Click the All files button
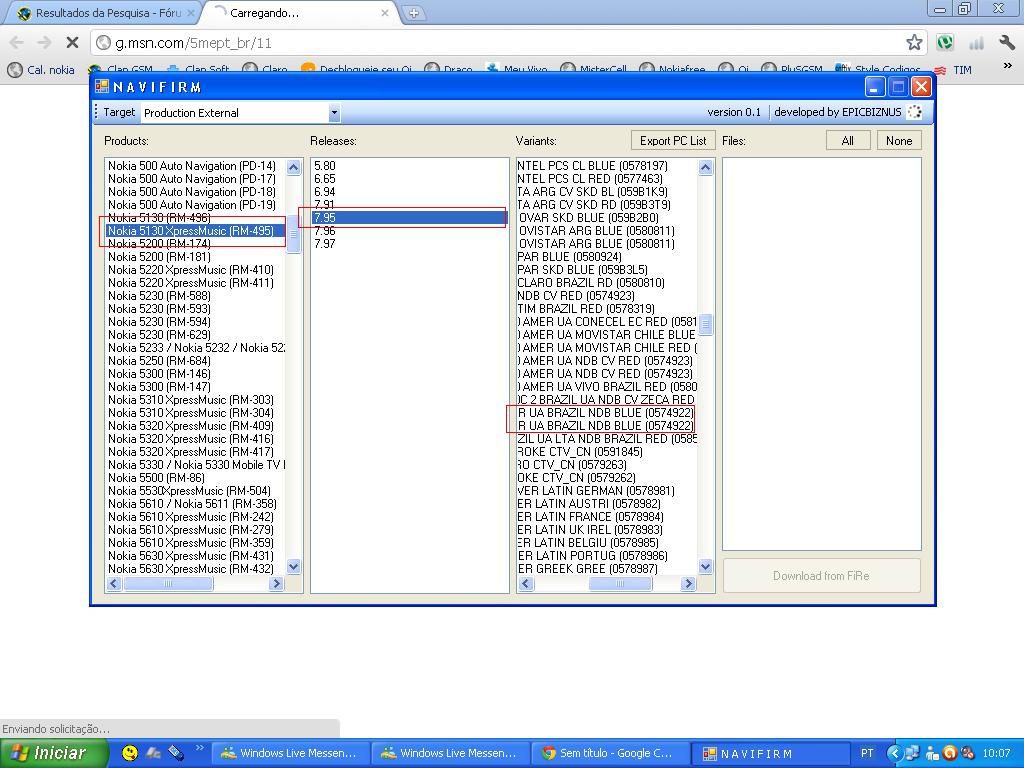 (x=848, y=140)
